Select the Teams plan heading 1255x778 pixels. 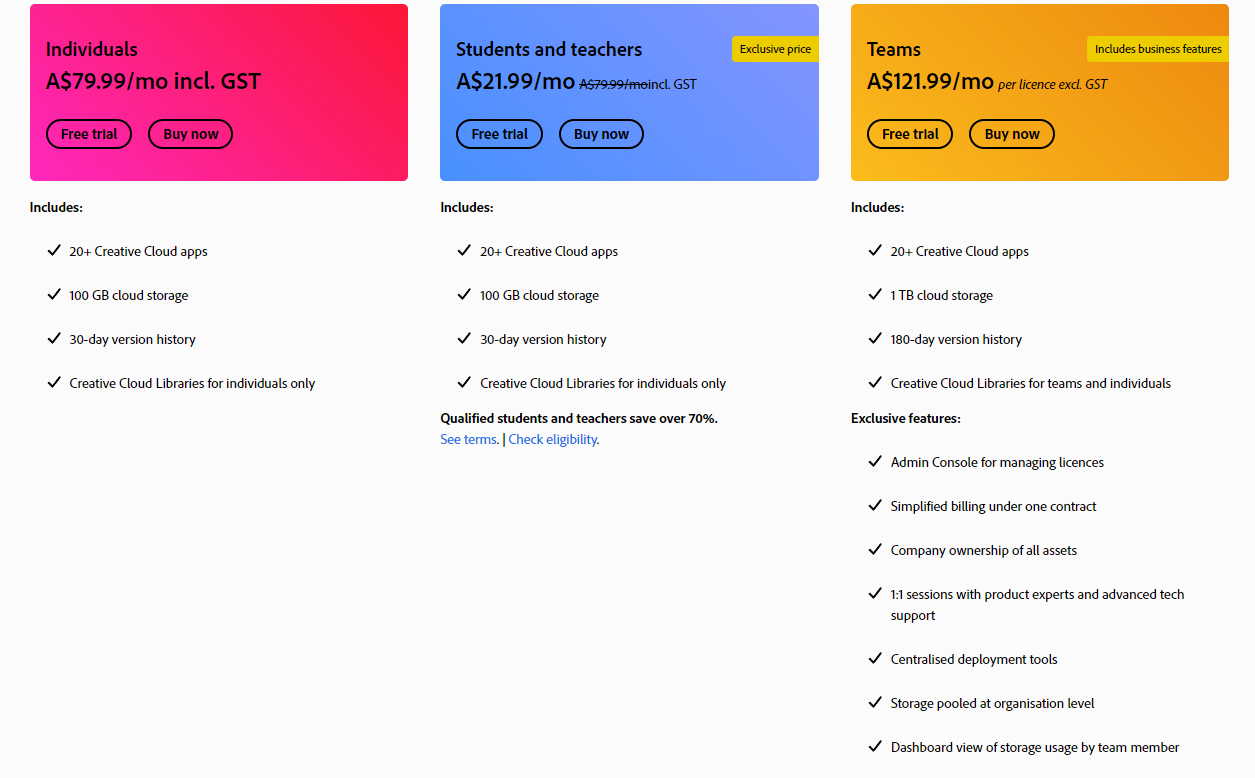tap(894, 49)
